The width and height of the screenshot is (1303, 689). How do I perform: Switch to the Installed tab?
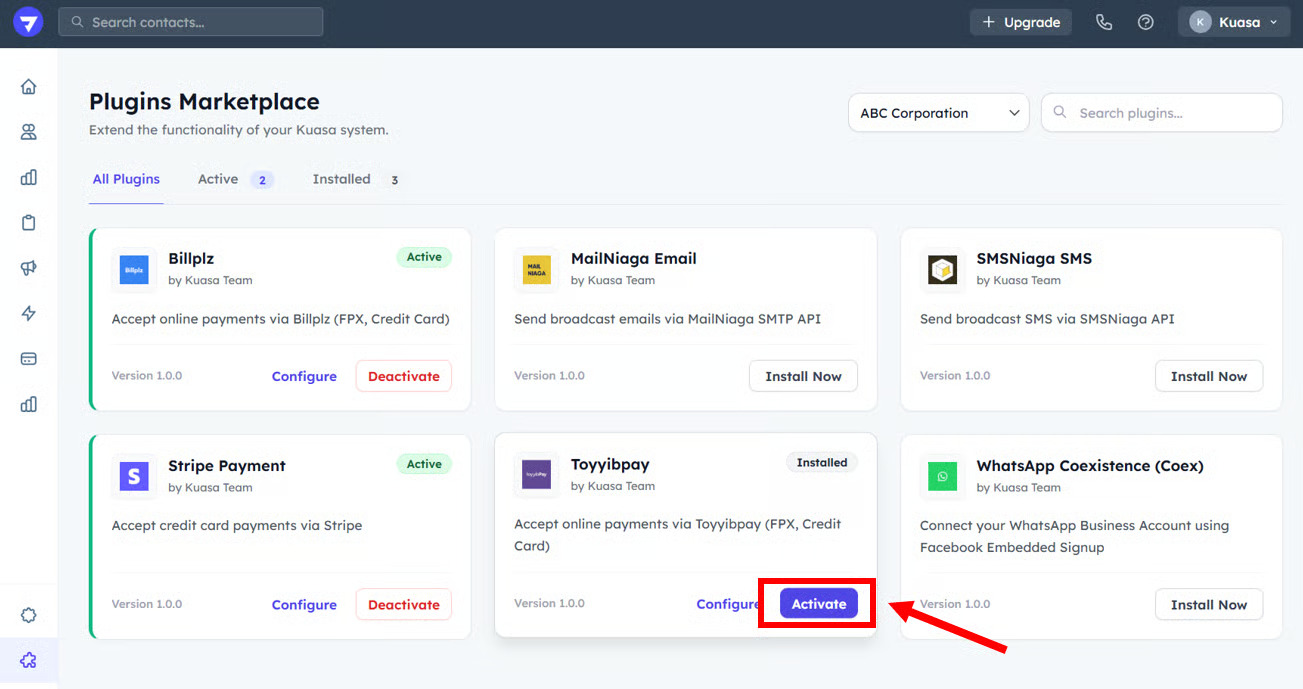341,179
